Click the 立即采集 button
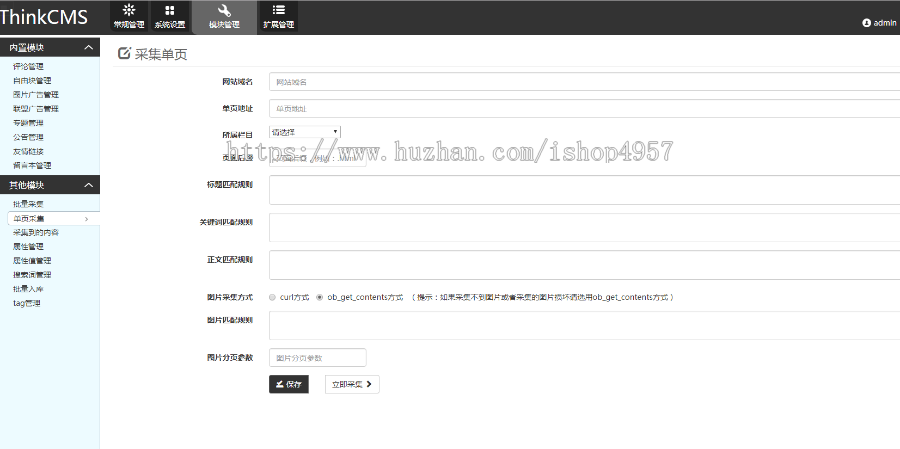This screenshot has height=449, width=900. point(352,384)
